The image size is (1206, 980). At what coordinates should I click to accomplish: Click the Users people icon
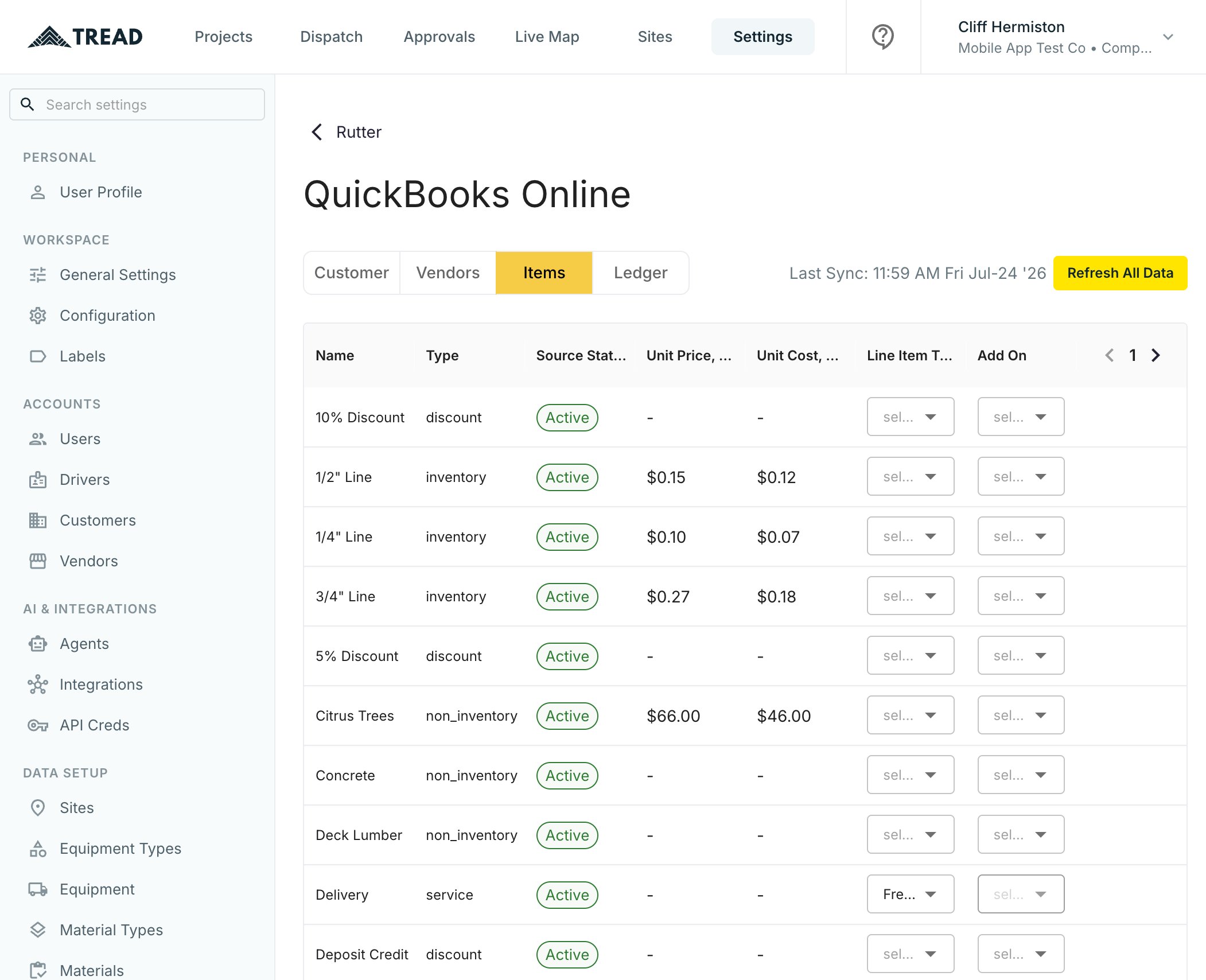click(x=38, y=439)
